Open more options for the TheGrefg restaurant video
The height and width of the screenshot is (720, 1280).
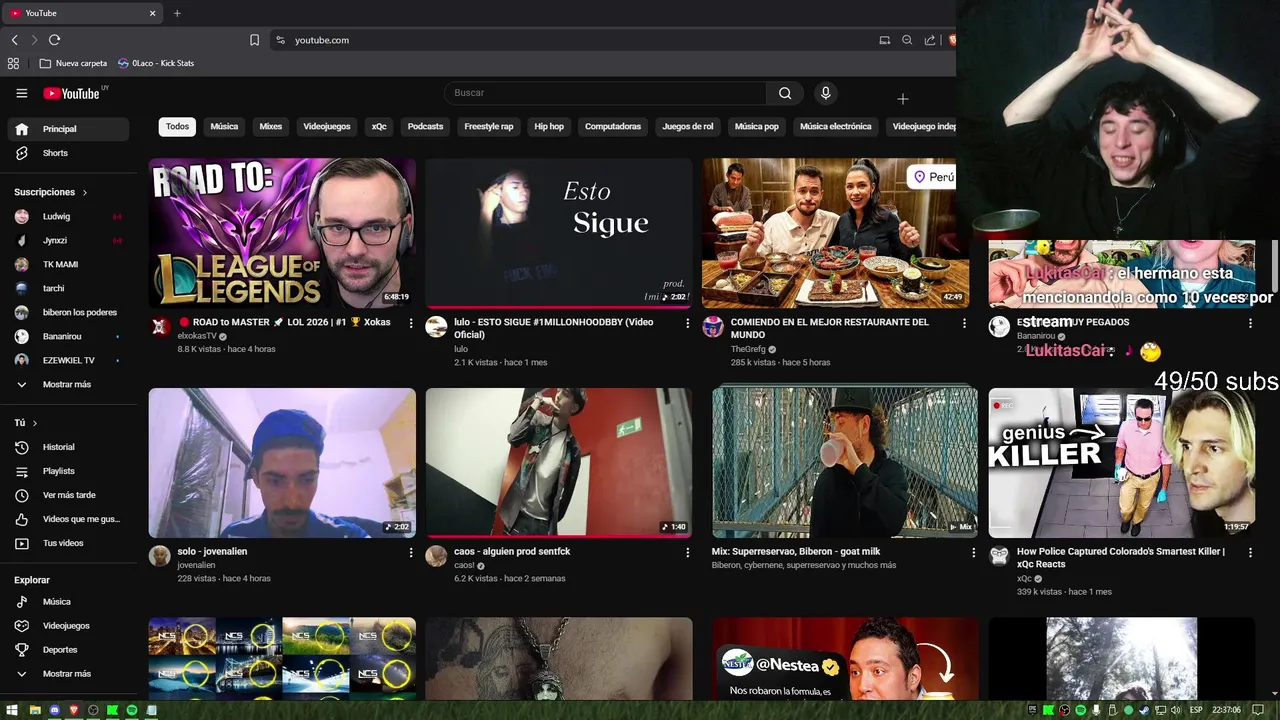pos(964,323)
